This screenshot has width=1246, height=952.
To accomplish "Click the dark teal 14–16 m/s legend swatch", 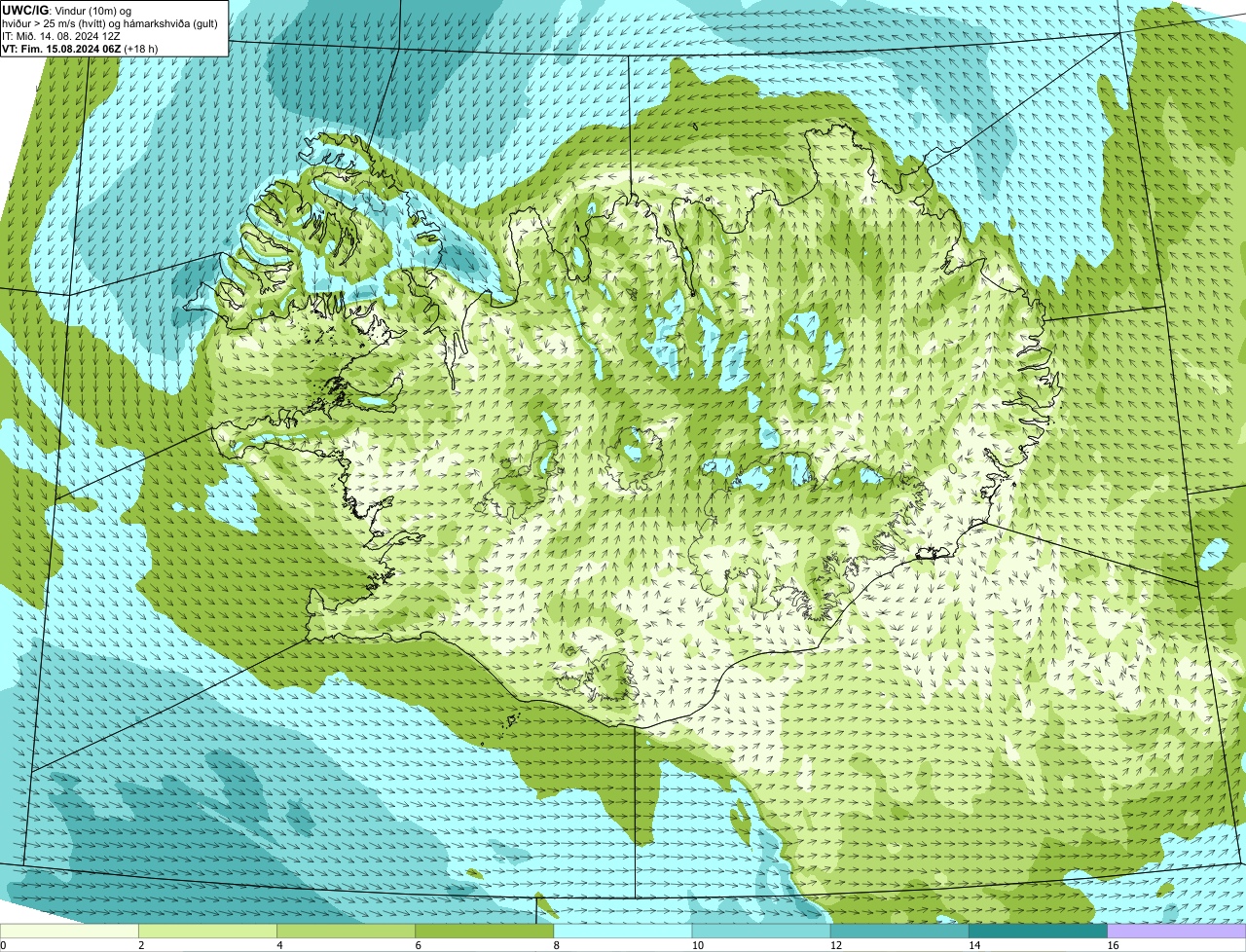I will 1038,932.
